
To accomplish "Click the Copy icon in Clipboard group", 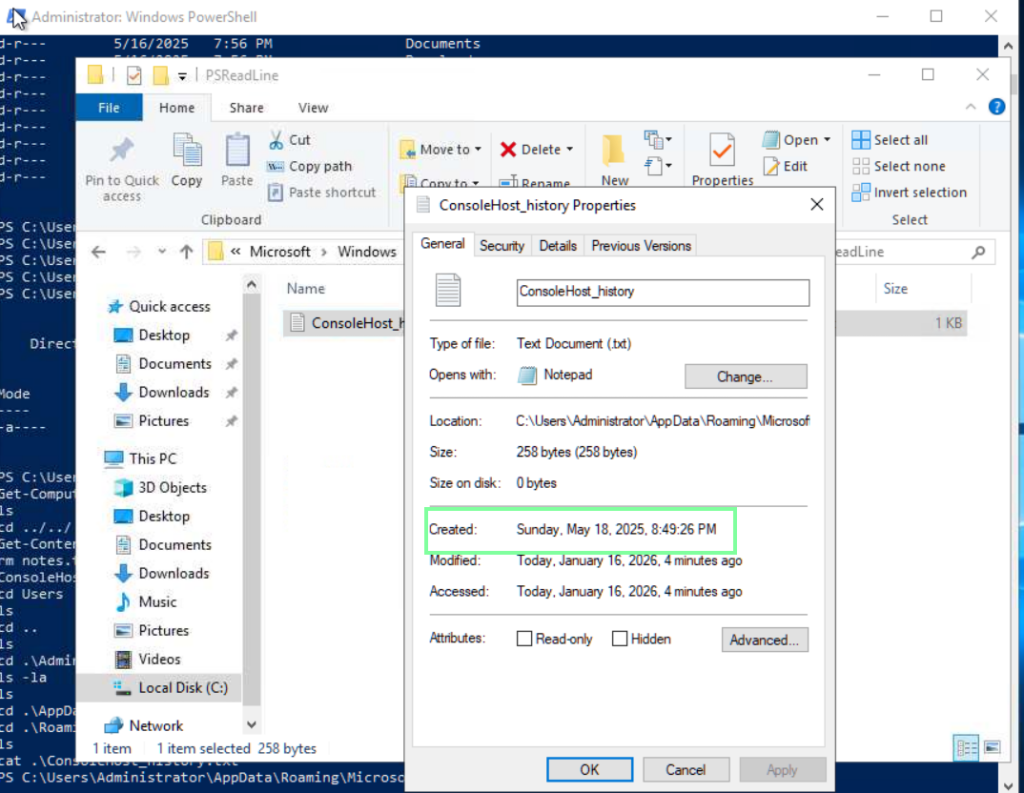I will click(x=187, y=150).
